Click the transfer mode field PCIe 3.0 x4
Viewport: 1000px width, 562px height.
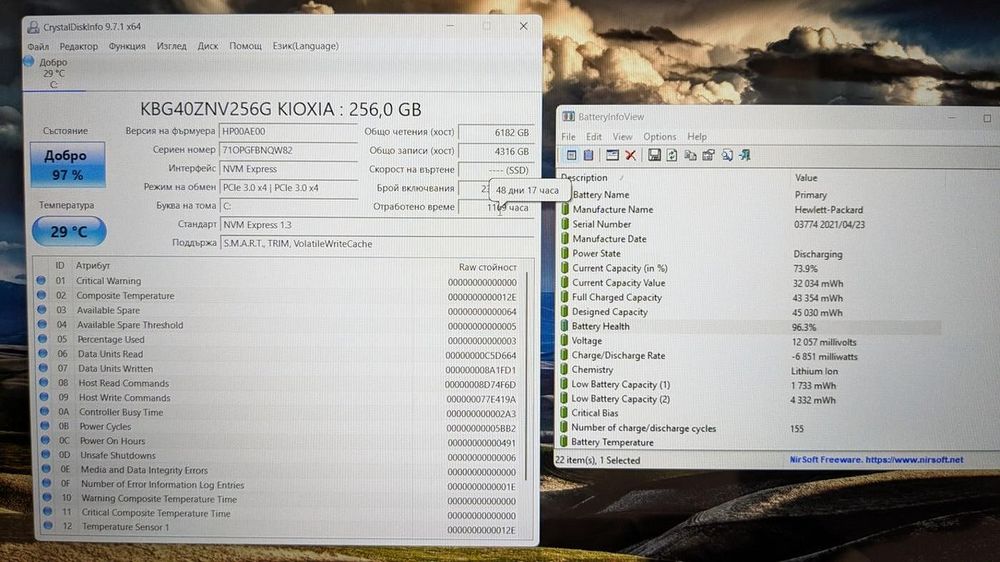(288, 188)
